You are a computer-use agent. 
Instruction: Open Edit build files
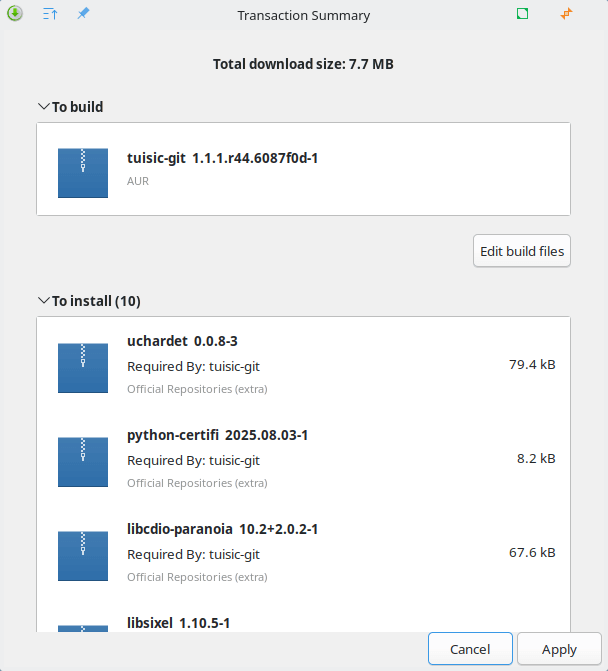coord(522,251)
